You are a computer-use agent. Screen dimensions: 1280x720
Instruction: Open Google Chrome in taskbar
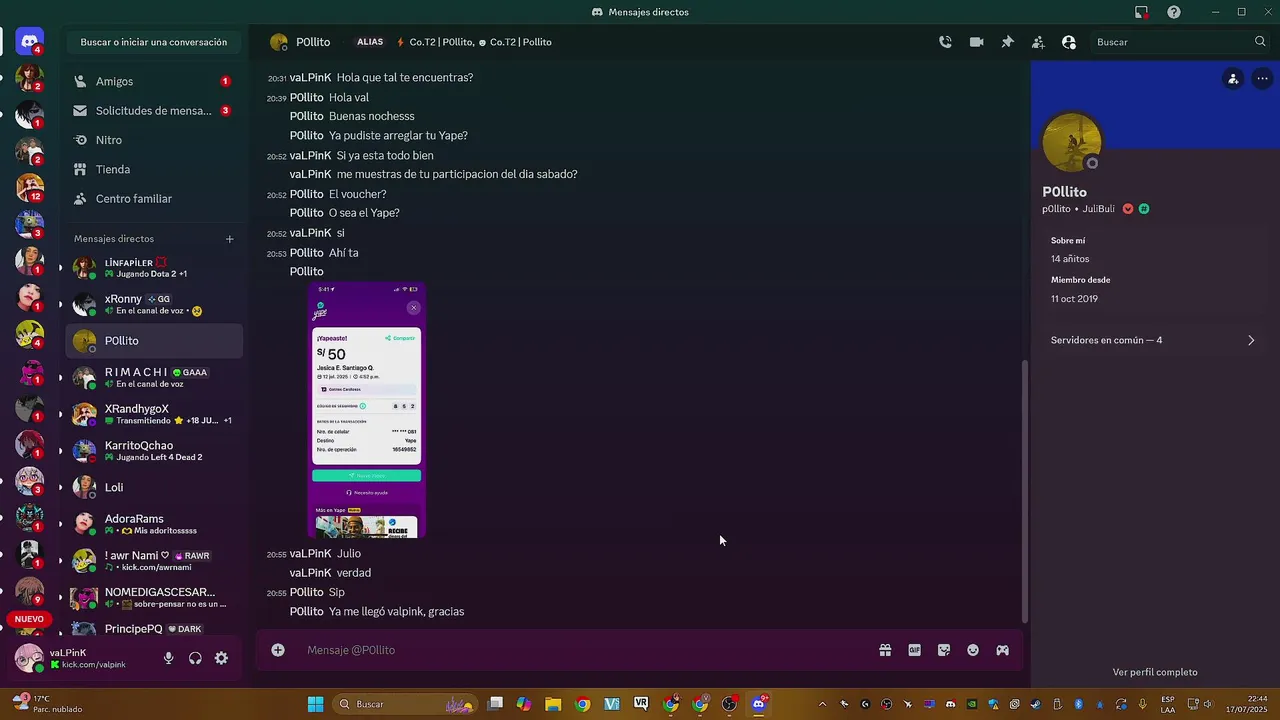coord(582,704)
